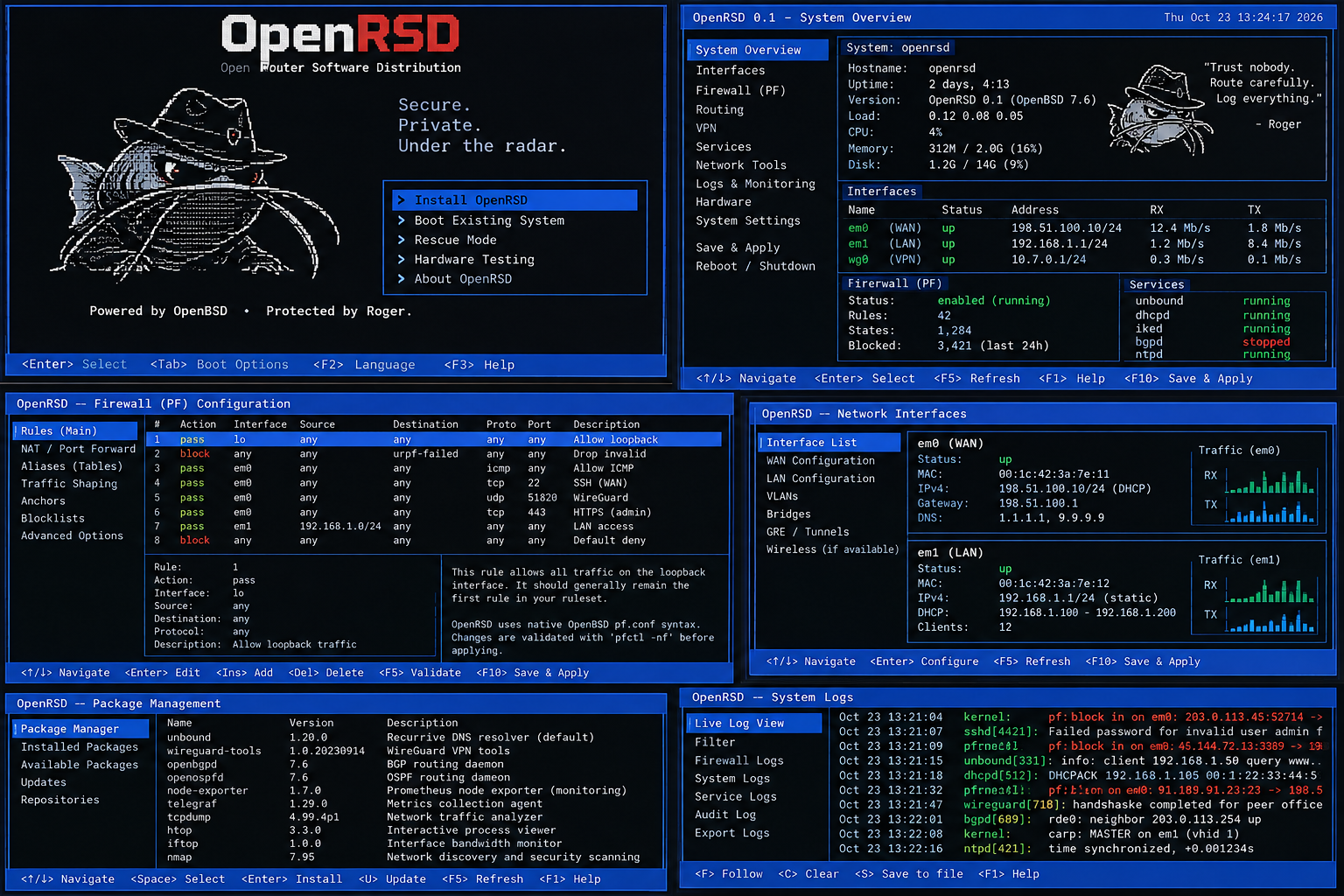Click Ins Add in firewall footer
The height and width of the screenshot is (896, 1344).
tap(244, 673)
